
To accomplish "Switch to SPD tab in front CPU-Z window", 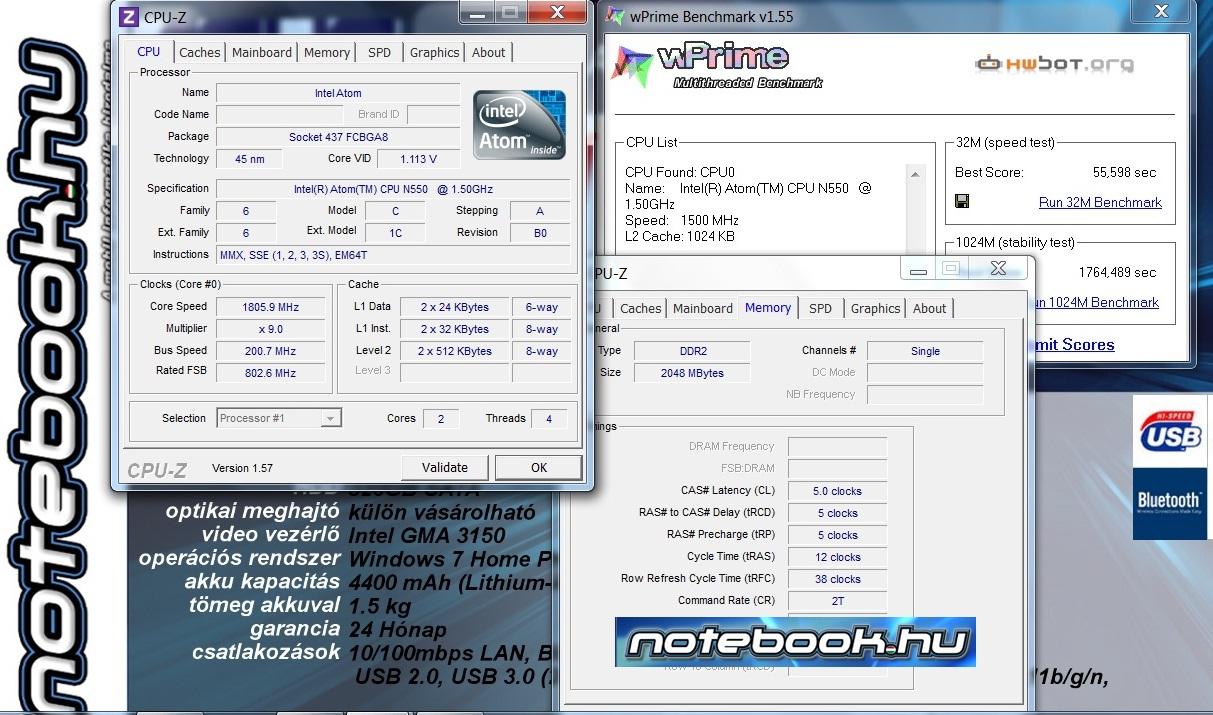I will tap(380, 53).
